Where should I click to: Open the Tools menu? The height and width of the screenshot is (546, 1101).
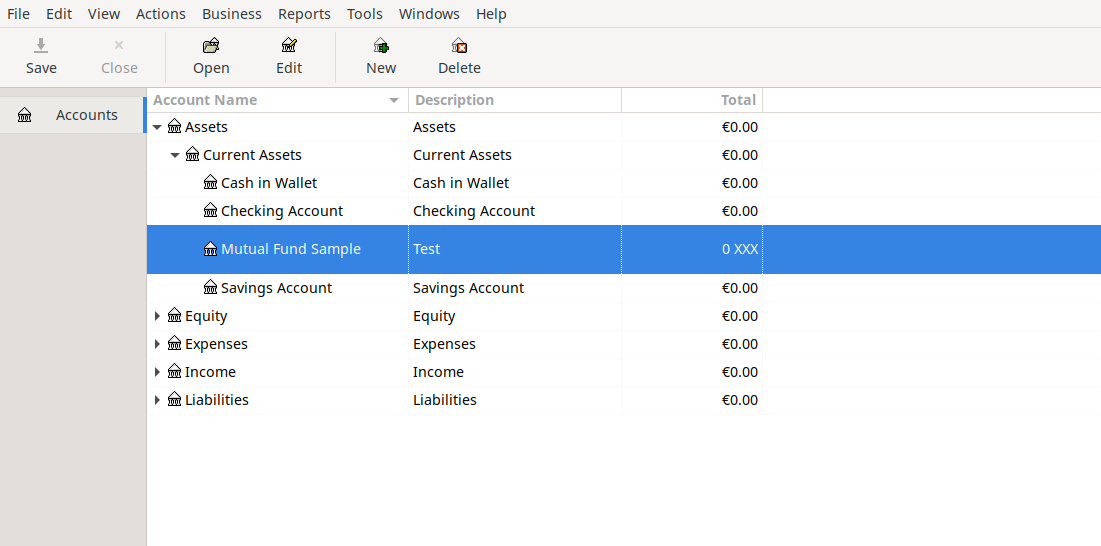(x=364, y=14)
